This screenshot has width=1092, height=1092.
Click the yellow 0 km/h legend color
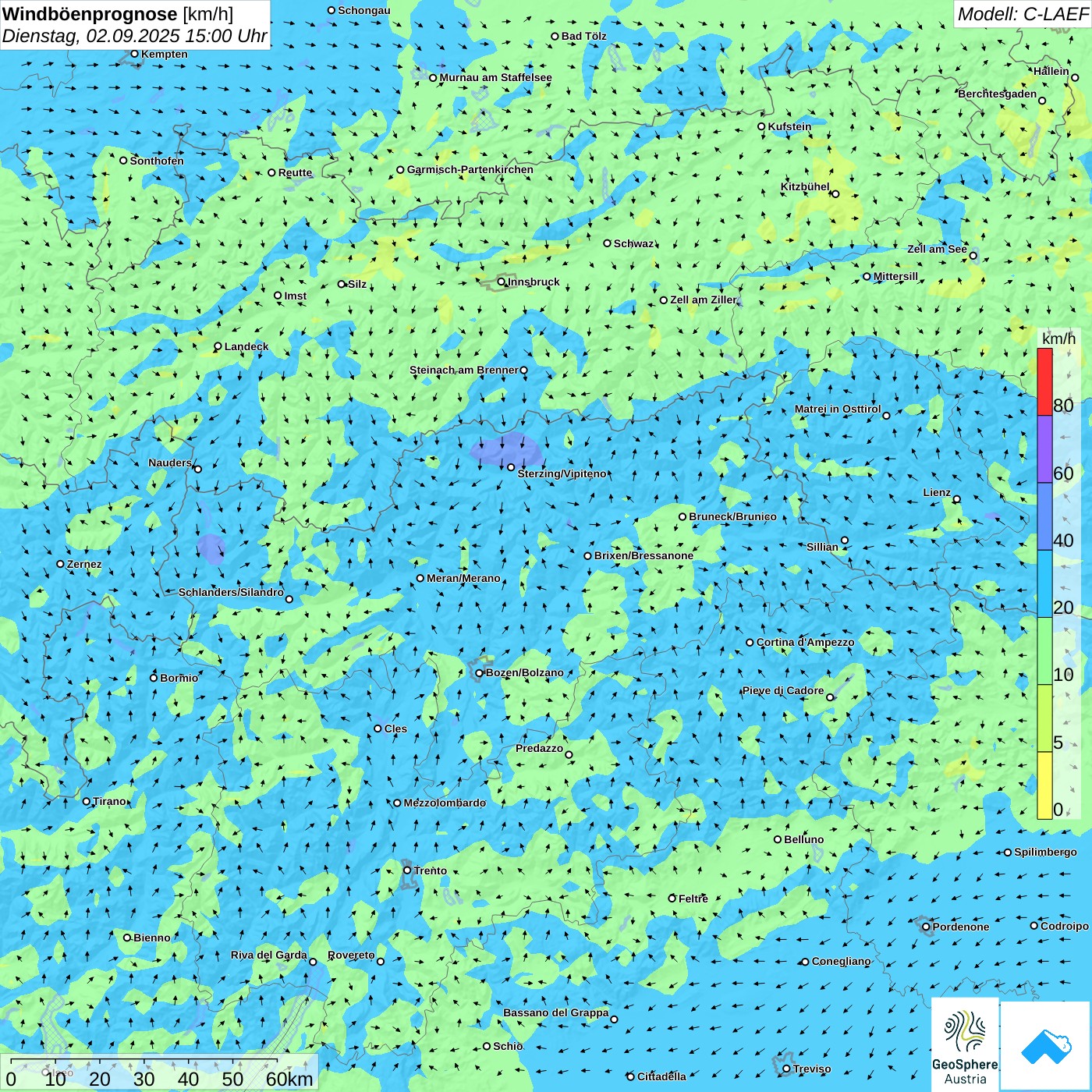1044,785
